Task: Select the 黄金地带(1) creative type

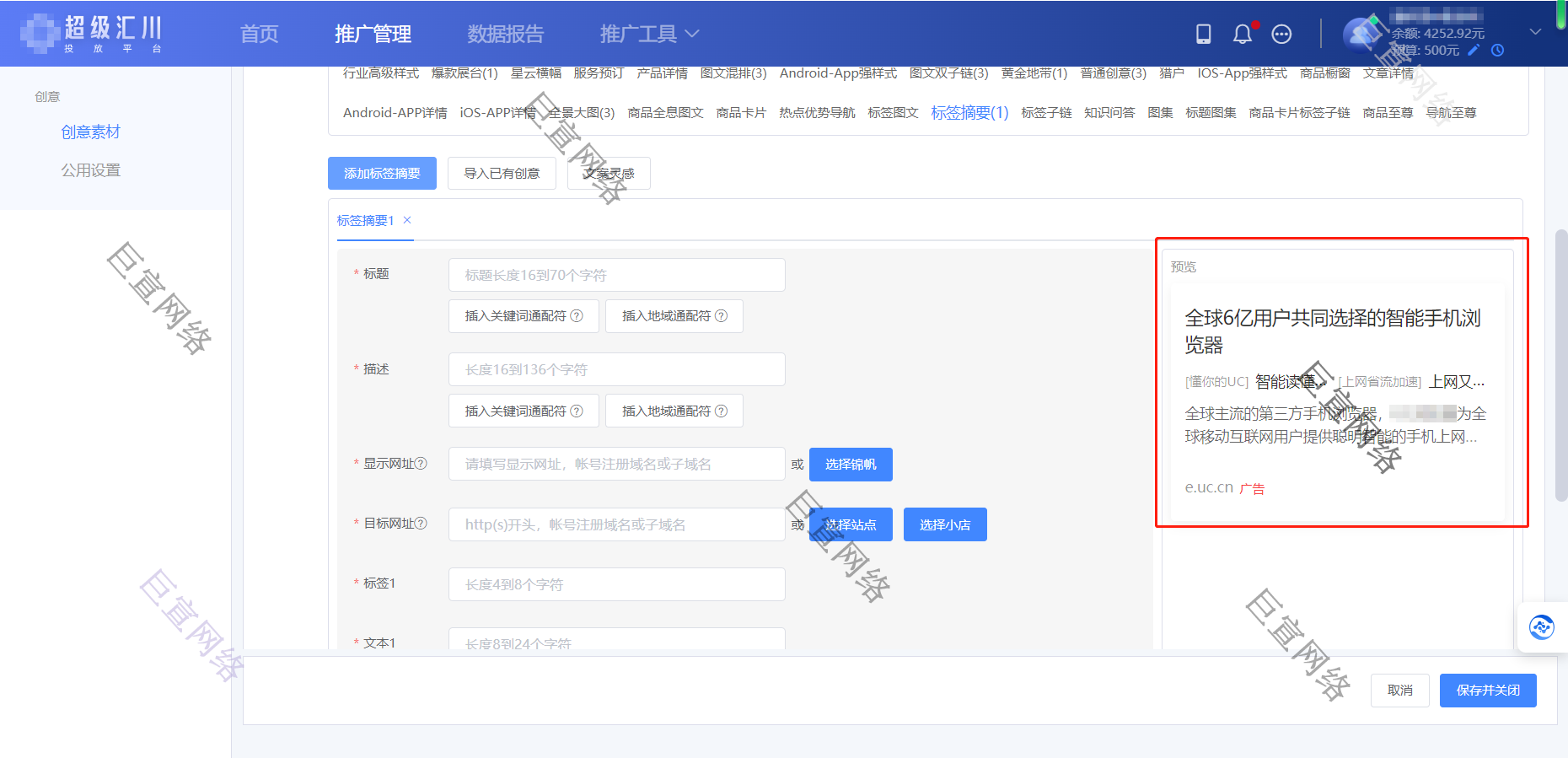Action: tap(1034, 73)
